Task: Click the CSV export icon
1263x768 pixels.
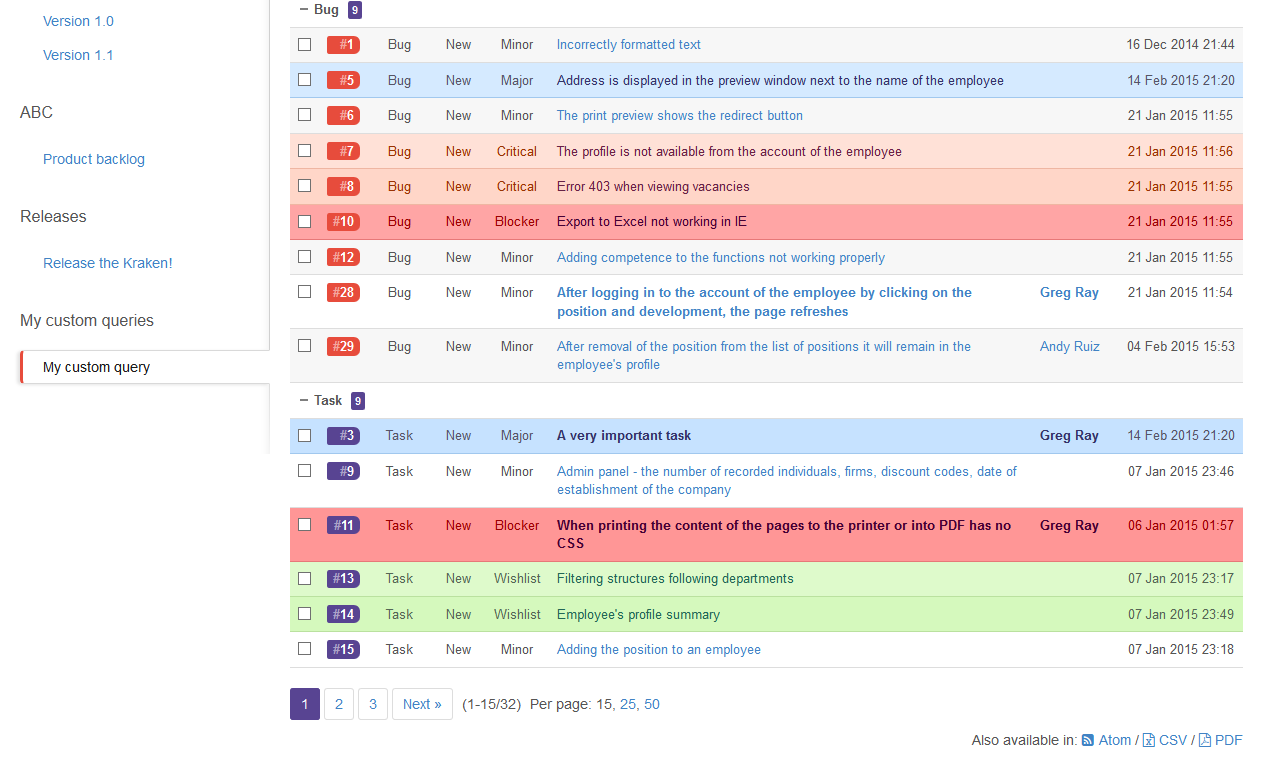Action: tap(1149, 741)
